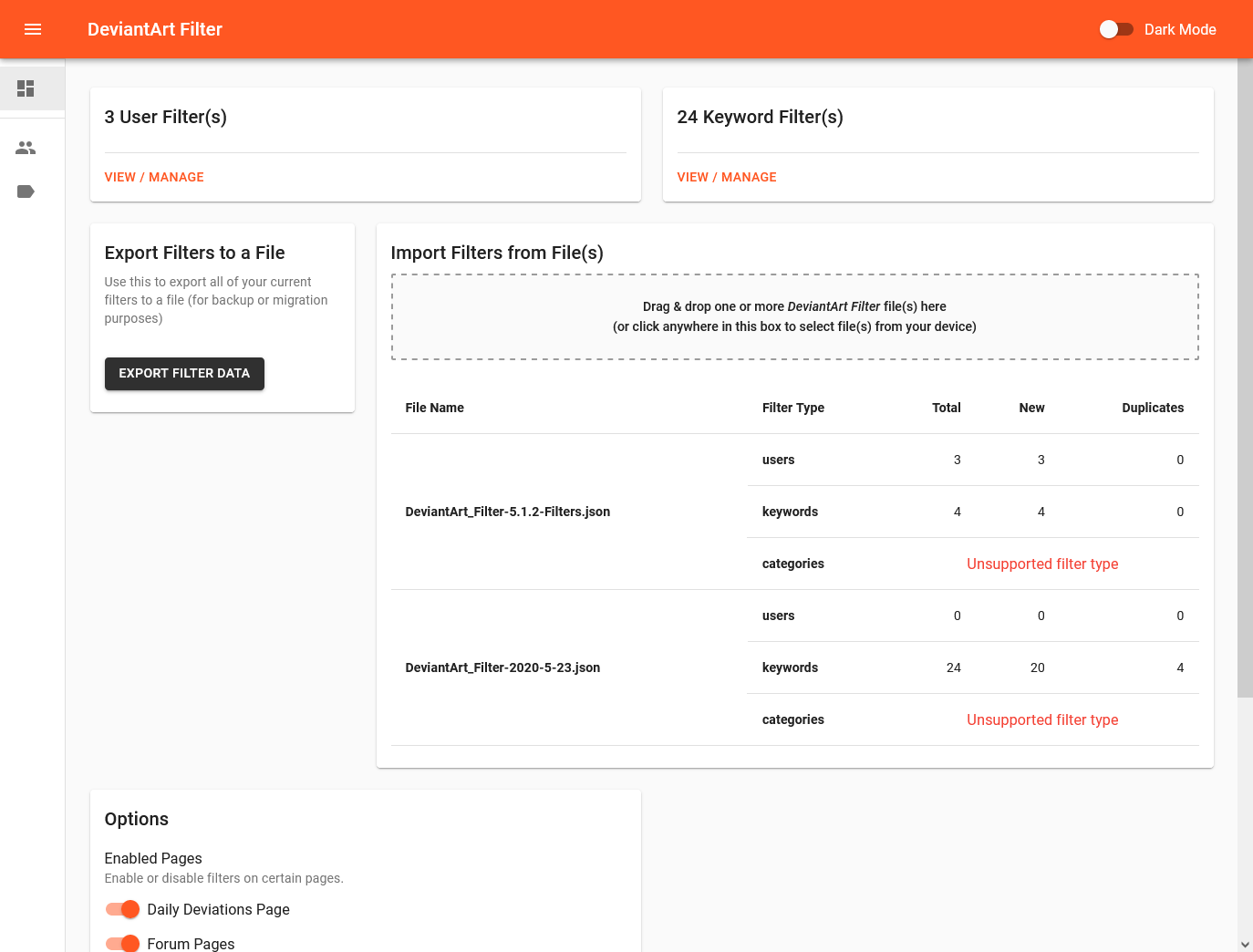Open the Dashboard sidebar icon
The image size is (1253, 952).
26,88
